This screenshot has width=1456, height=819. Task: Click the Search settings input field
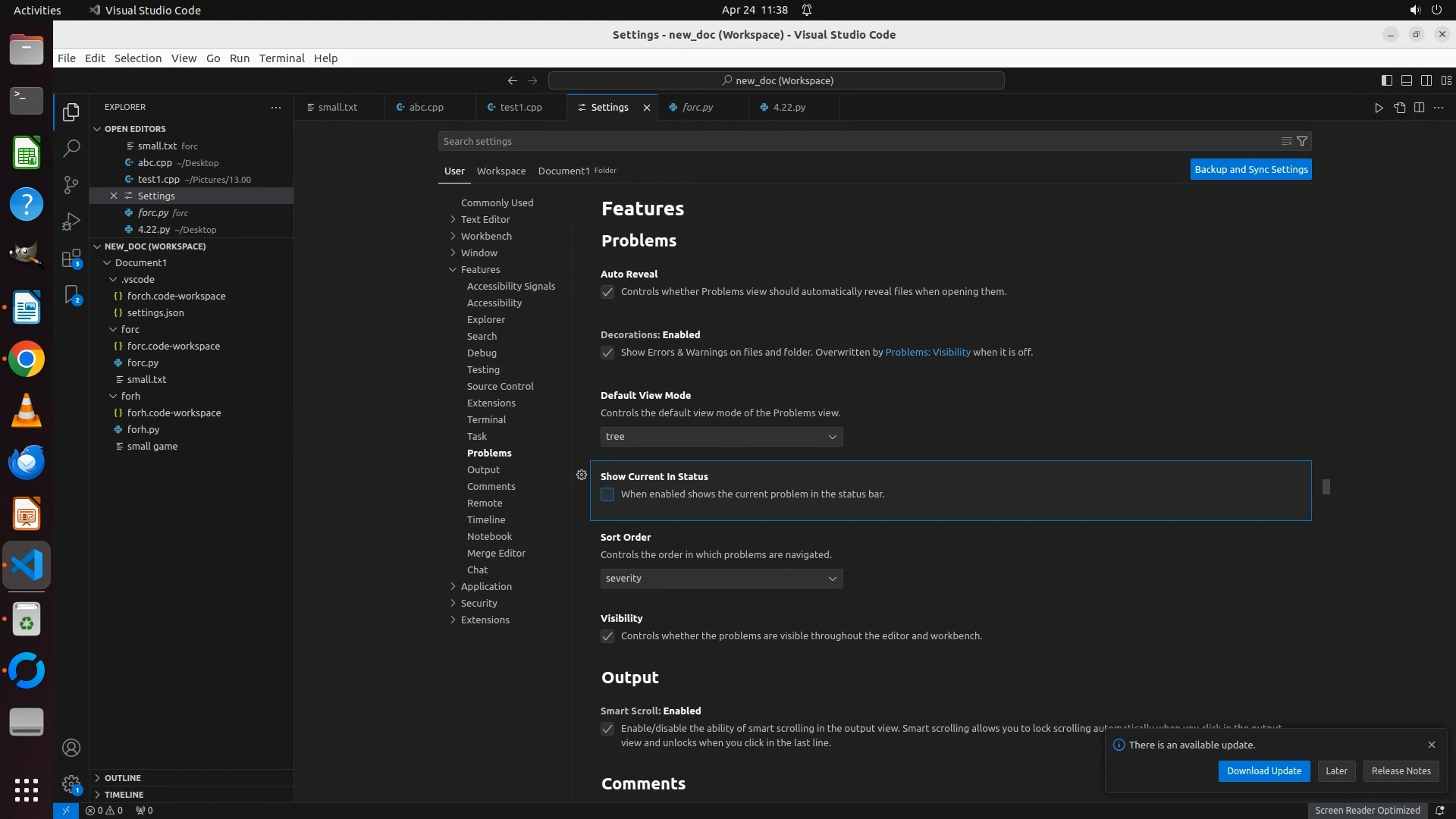(x=857, y=141)
